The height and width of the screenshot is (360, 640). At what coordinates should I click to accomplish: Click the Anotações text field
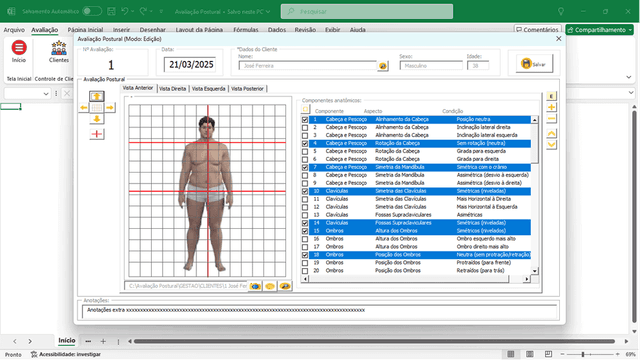(x=320, y=312)
